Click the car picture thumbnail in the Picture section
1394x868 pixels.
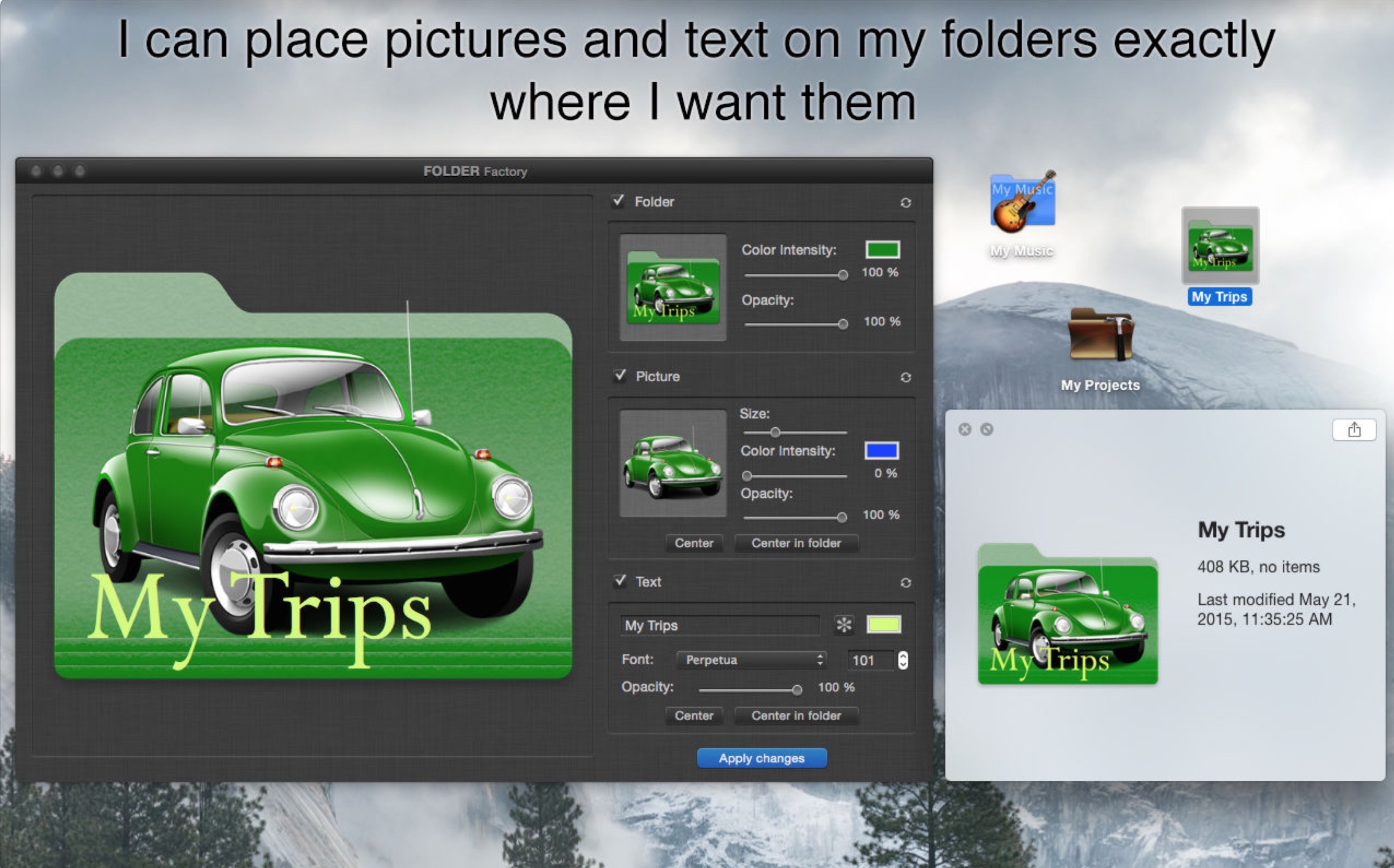(672, 463)
